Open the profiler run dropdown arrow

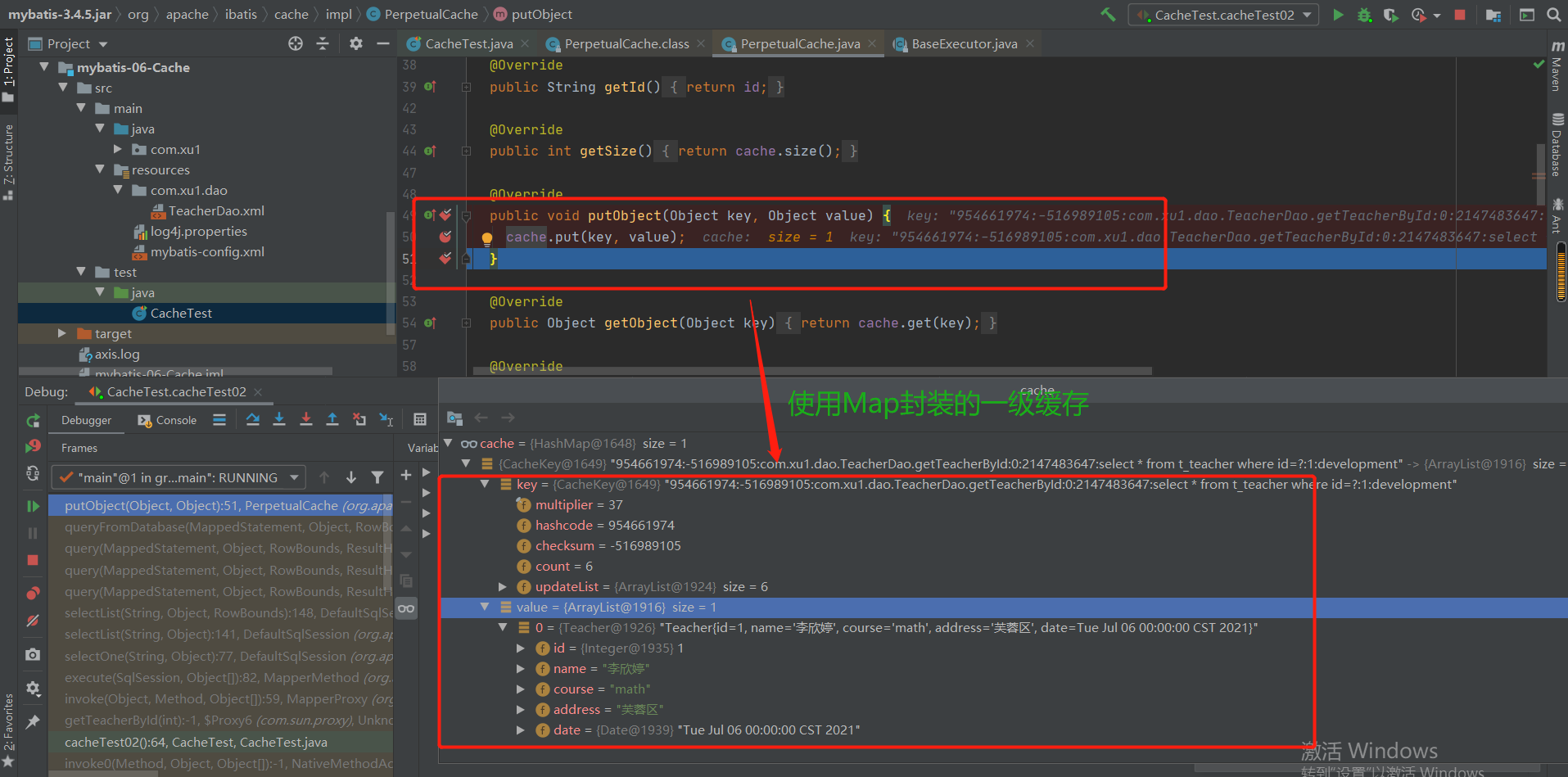[1436, 16]
